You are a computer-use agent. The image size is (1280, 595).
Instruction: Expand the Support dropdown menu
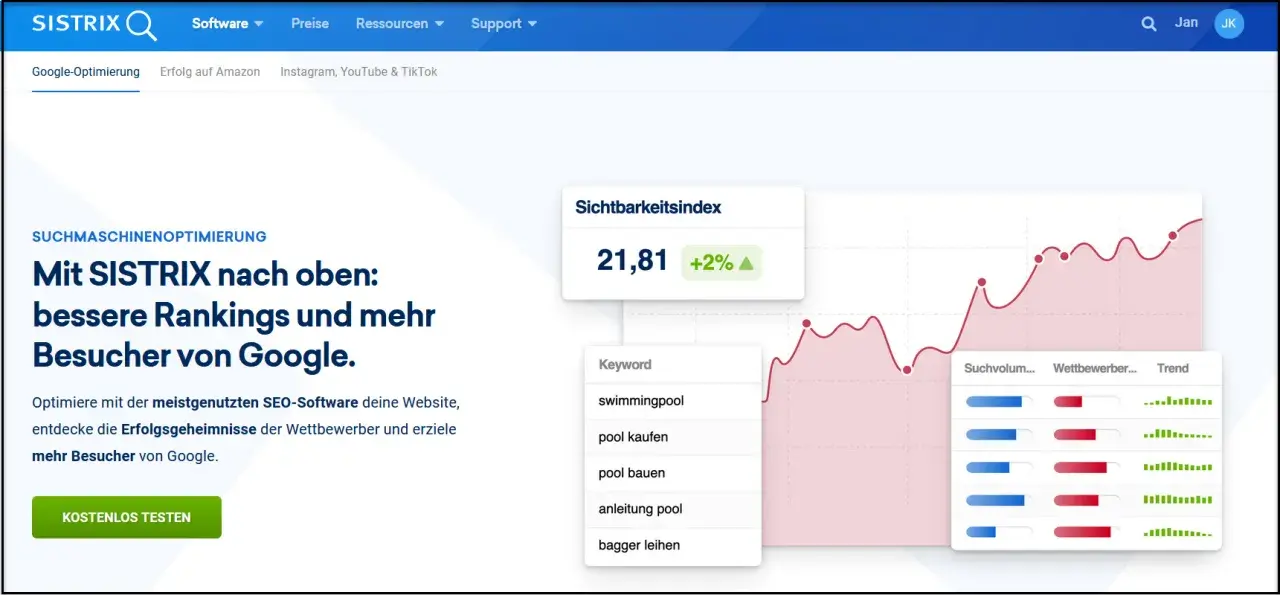click(504, 24)
